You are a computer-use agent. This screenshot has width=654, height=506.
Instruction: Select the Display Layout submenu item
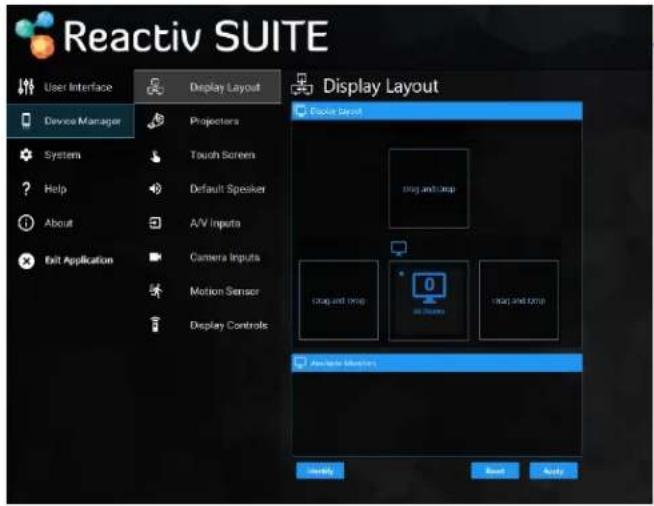(x=207, y=87)
